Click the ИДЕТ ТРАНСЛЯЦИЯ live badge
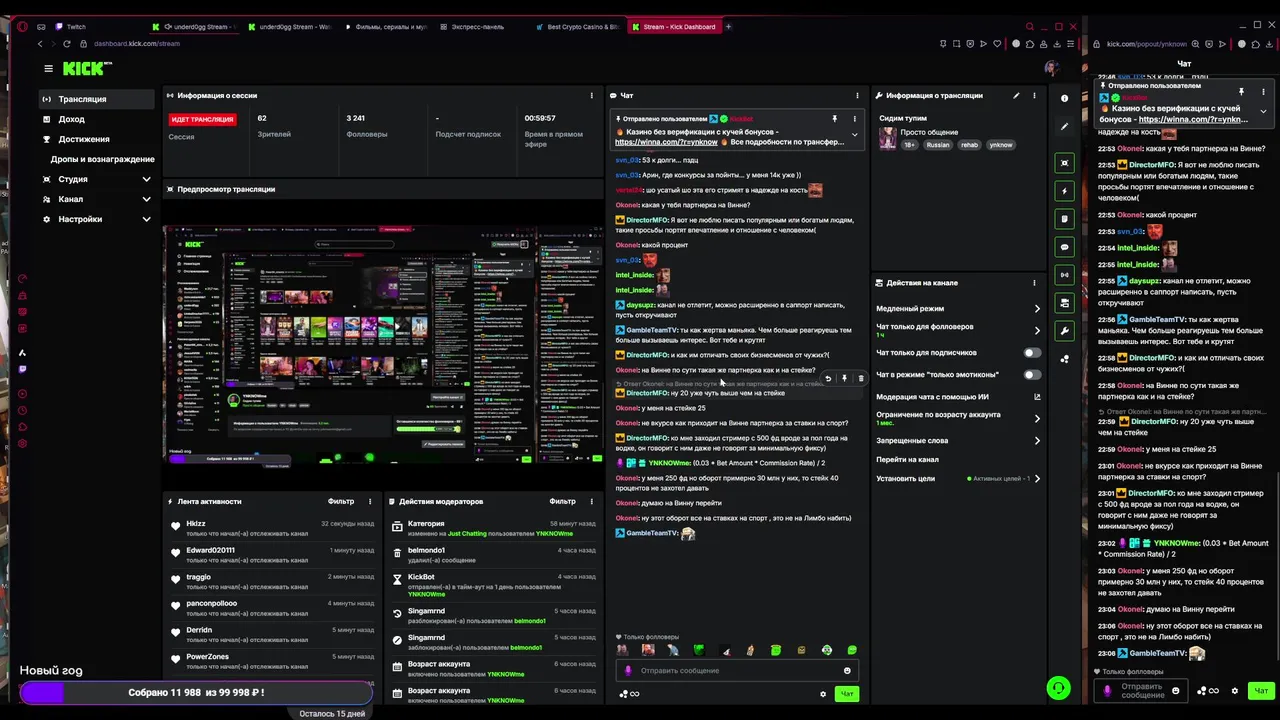The image size is (1280, 720). pyautogui.click(x=202, y=119)
